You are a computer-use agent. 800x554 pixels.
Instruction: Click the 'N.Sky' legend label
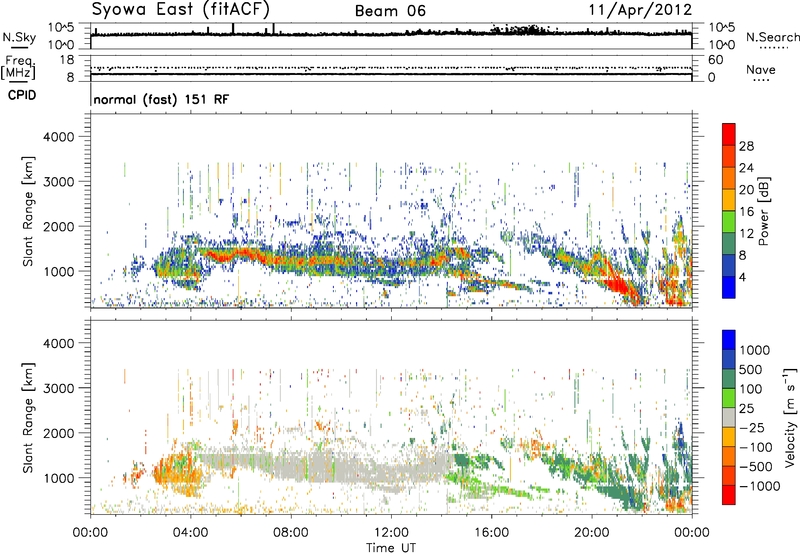pos(19,37)
